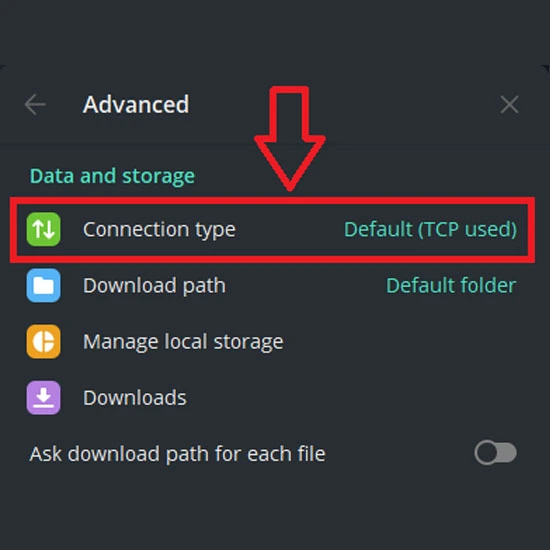Viewport: 550px width, 550px height.
Task: Click the green Connection type arrows icon
Action: 43,229
